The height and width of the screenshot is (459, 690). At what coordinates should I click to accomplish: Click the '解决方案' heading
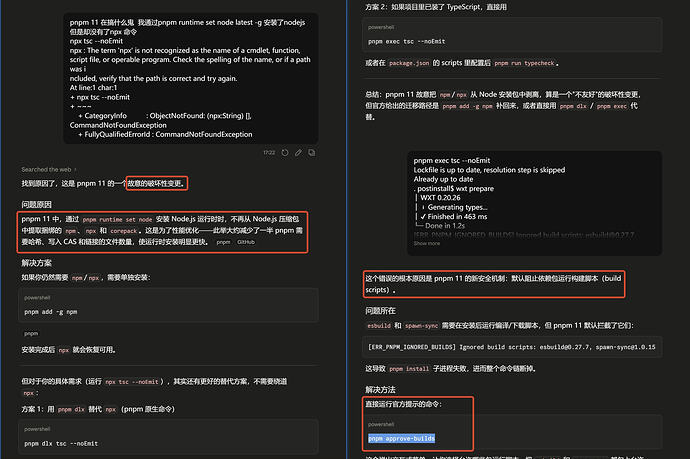(37, 263)
